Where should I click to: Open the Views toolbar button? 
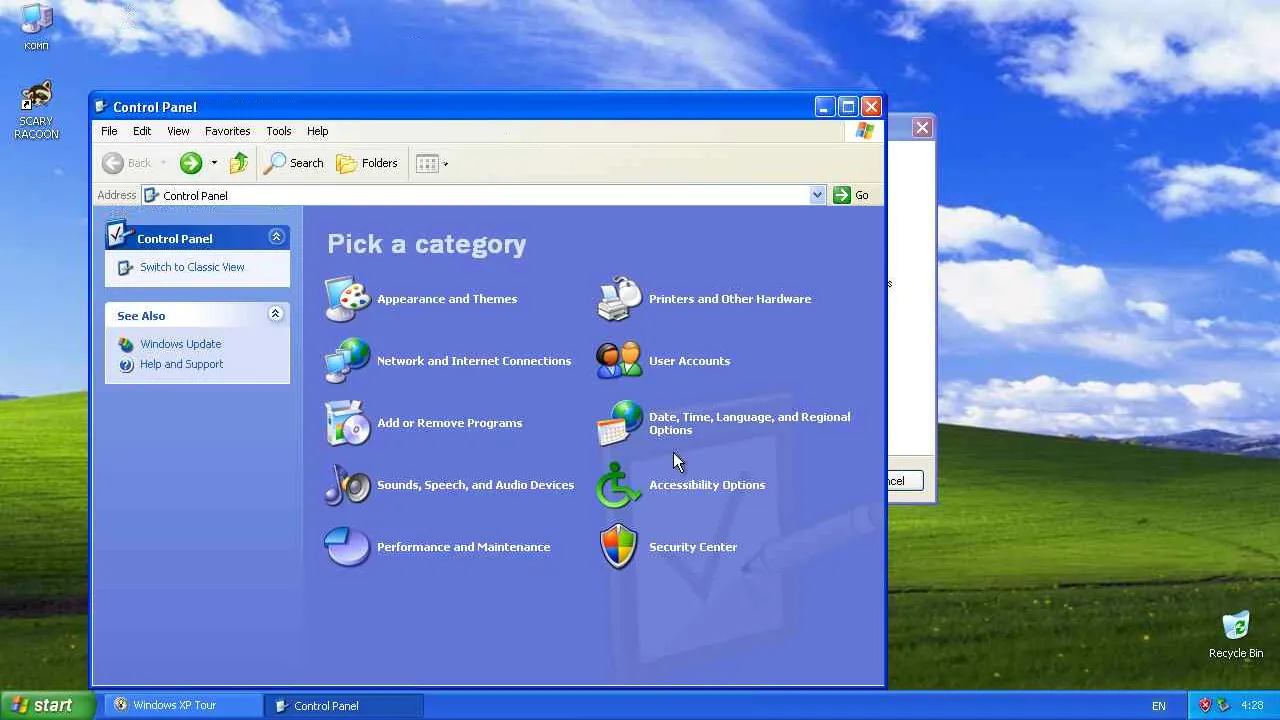point(428,163)
